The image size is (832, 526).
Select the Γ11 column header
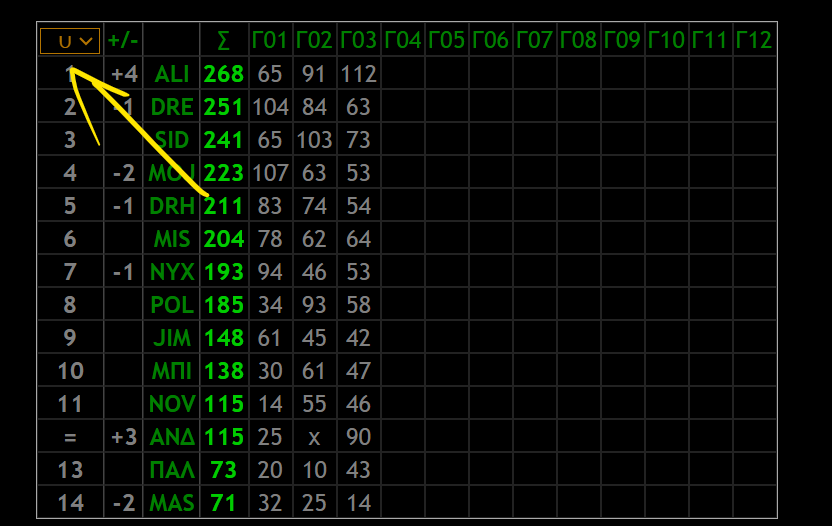click(x=710, y=41)
